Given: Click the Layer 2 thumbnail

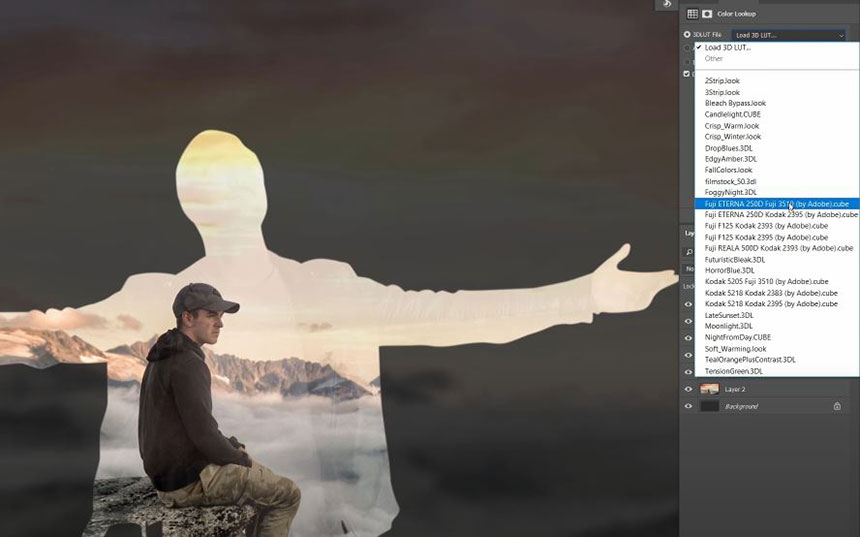Looking at the screenshot, I should click(x=710, y=389).
